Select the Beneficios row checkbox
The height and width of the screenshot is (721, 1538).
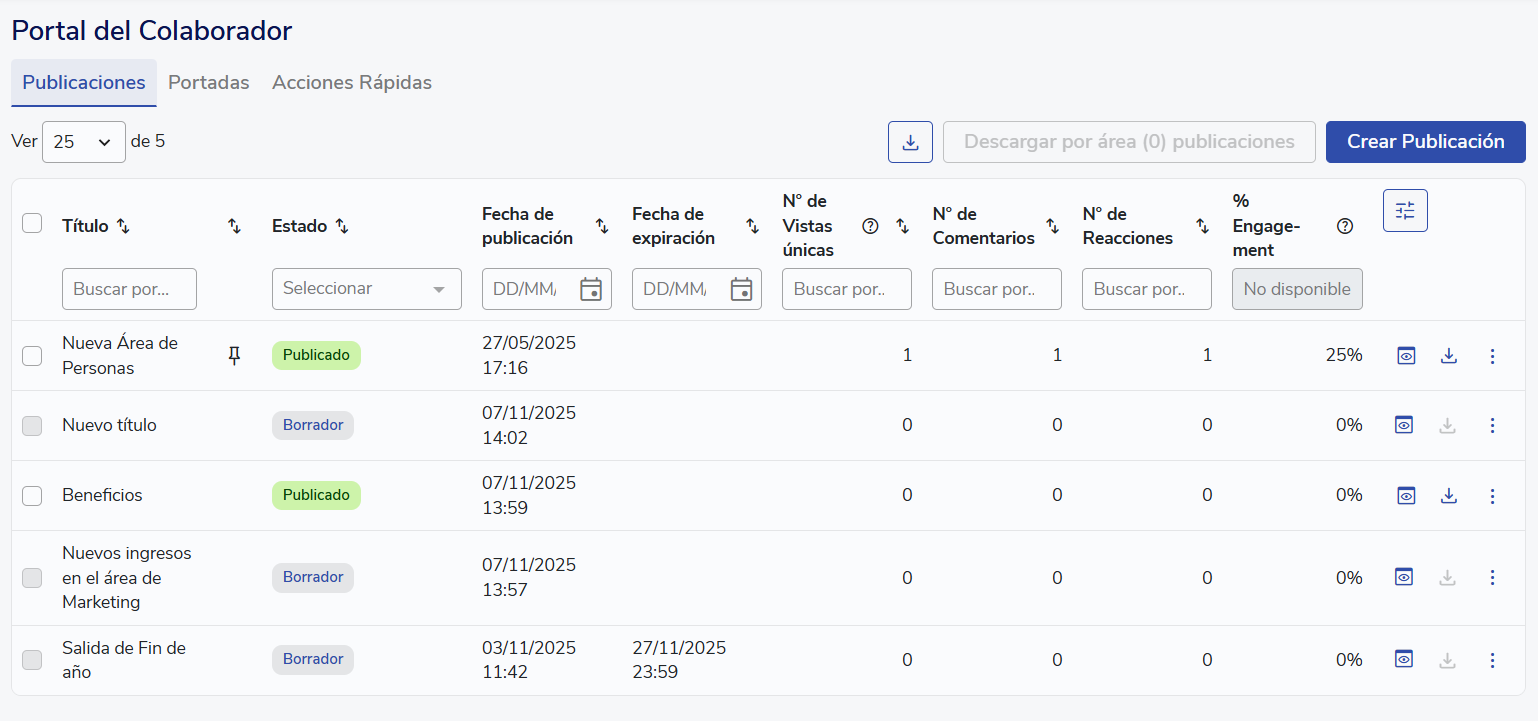tap(32, 496)
